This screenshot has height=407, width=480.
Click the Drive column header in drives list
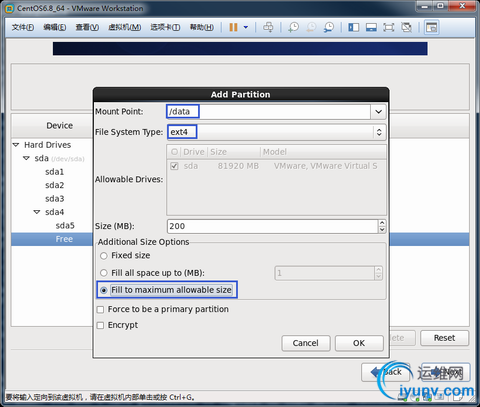click(x=194, y=152)
